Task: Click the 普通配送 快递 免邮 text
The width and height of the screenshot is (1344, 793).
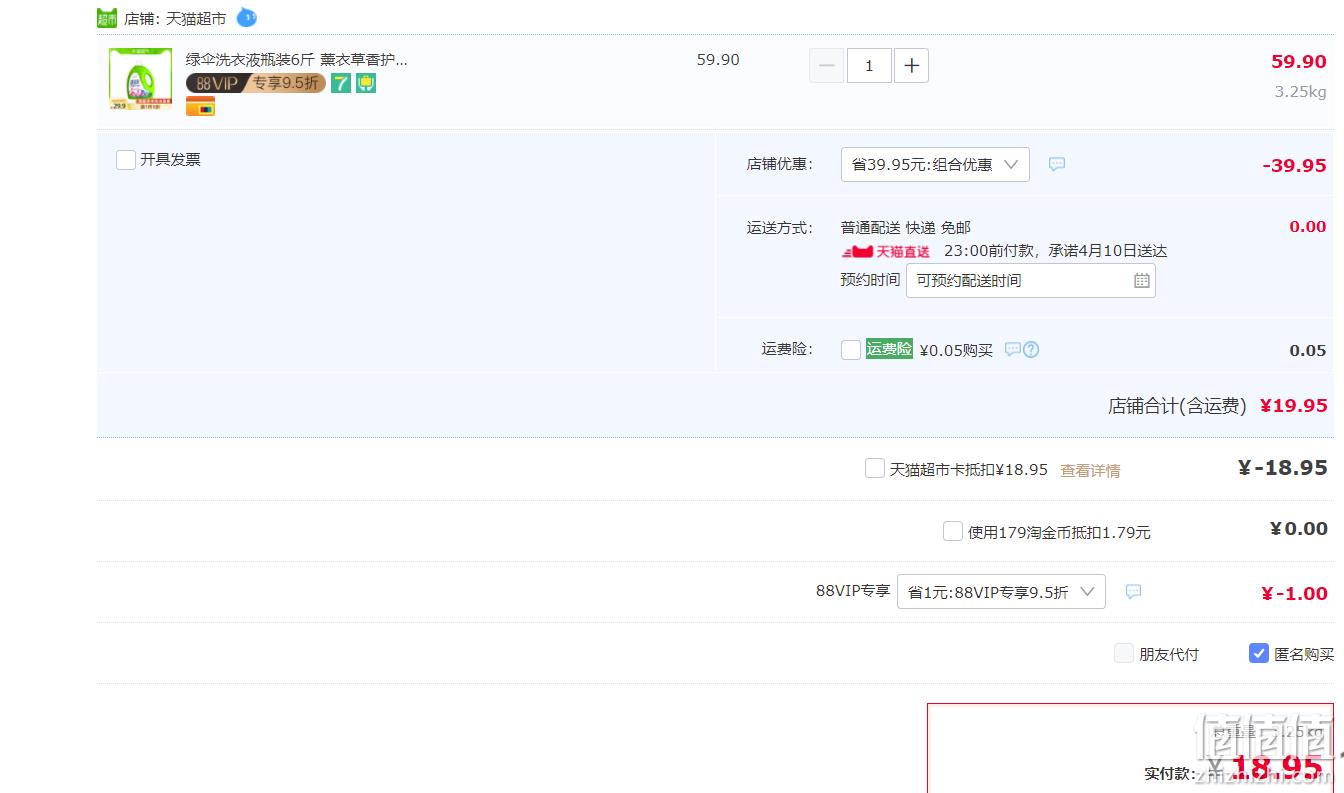Action: 906,228
